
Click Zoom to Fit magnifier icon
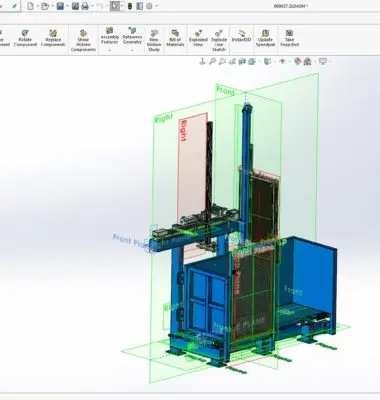coord(212,61)
